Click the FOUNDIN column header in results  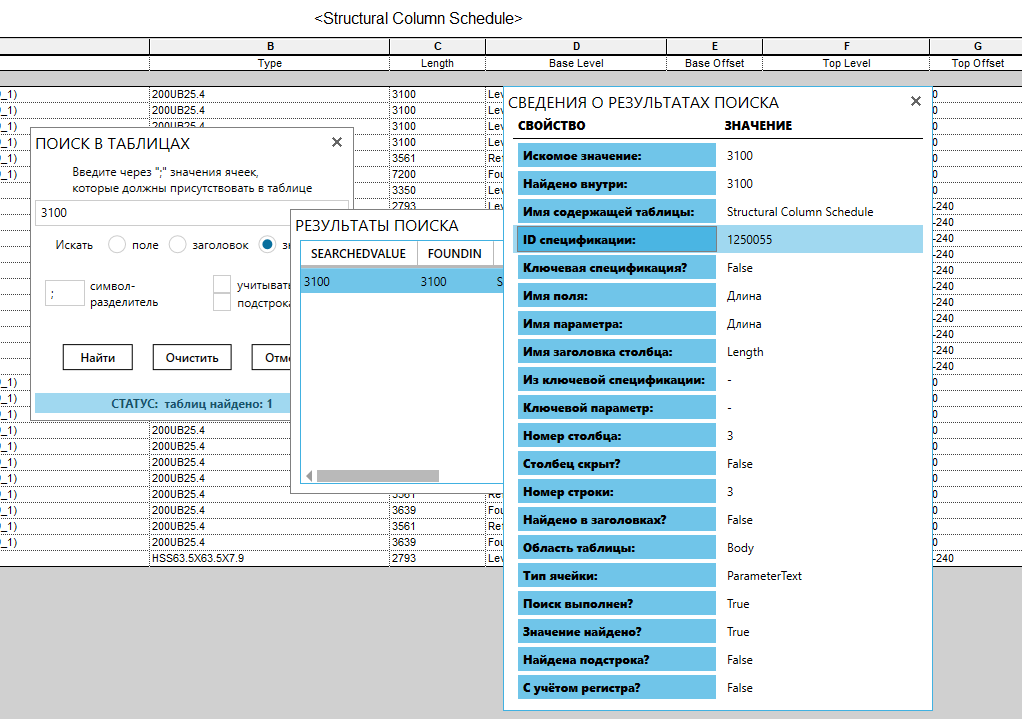[x=454, y=254]
